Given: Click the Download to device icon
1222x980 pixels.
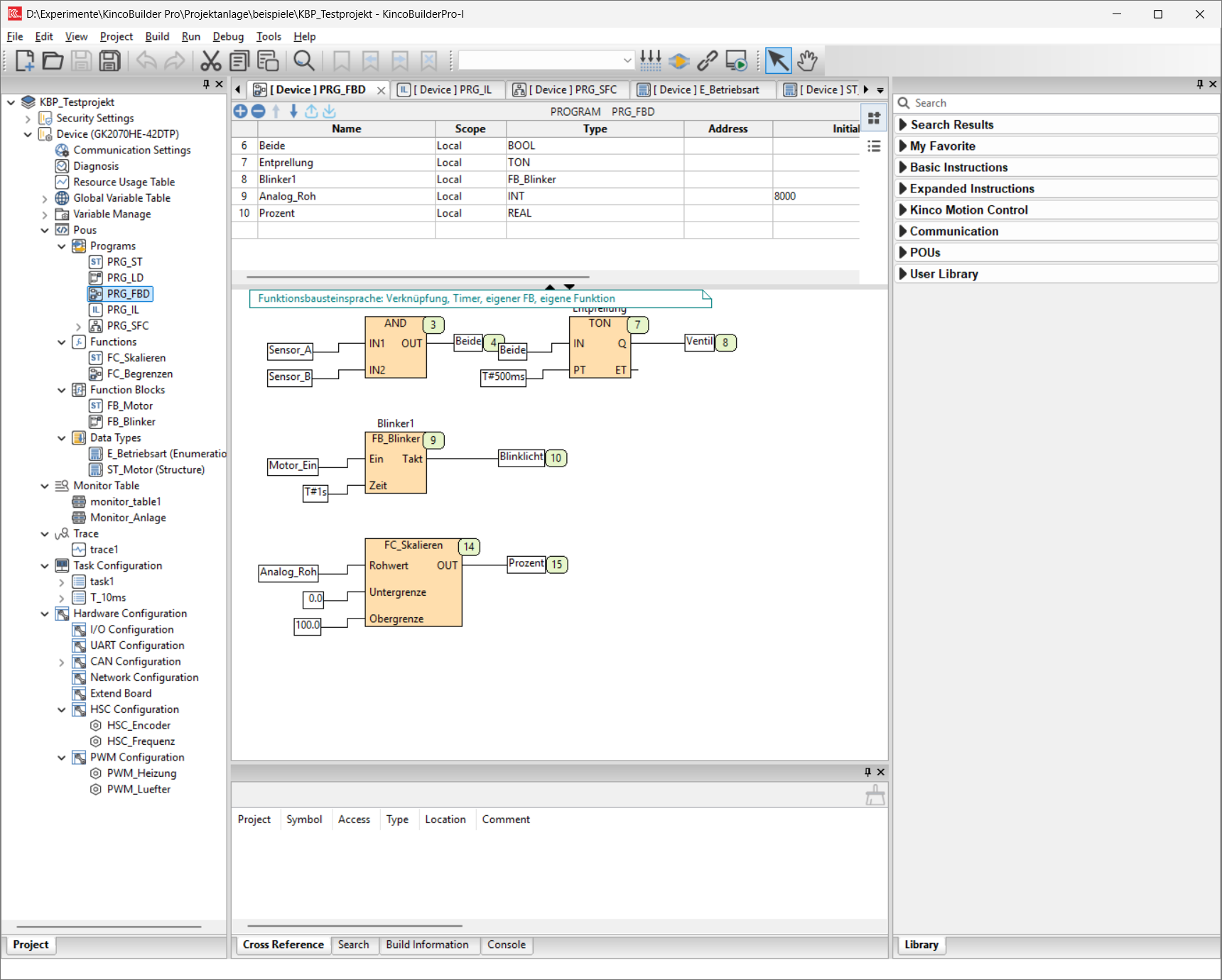Looking at the screenshot, I should pos(679,61).
